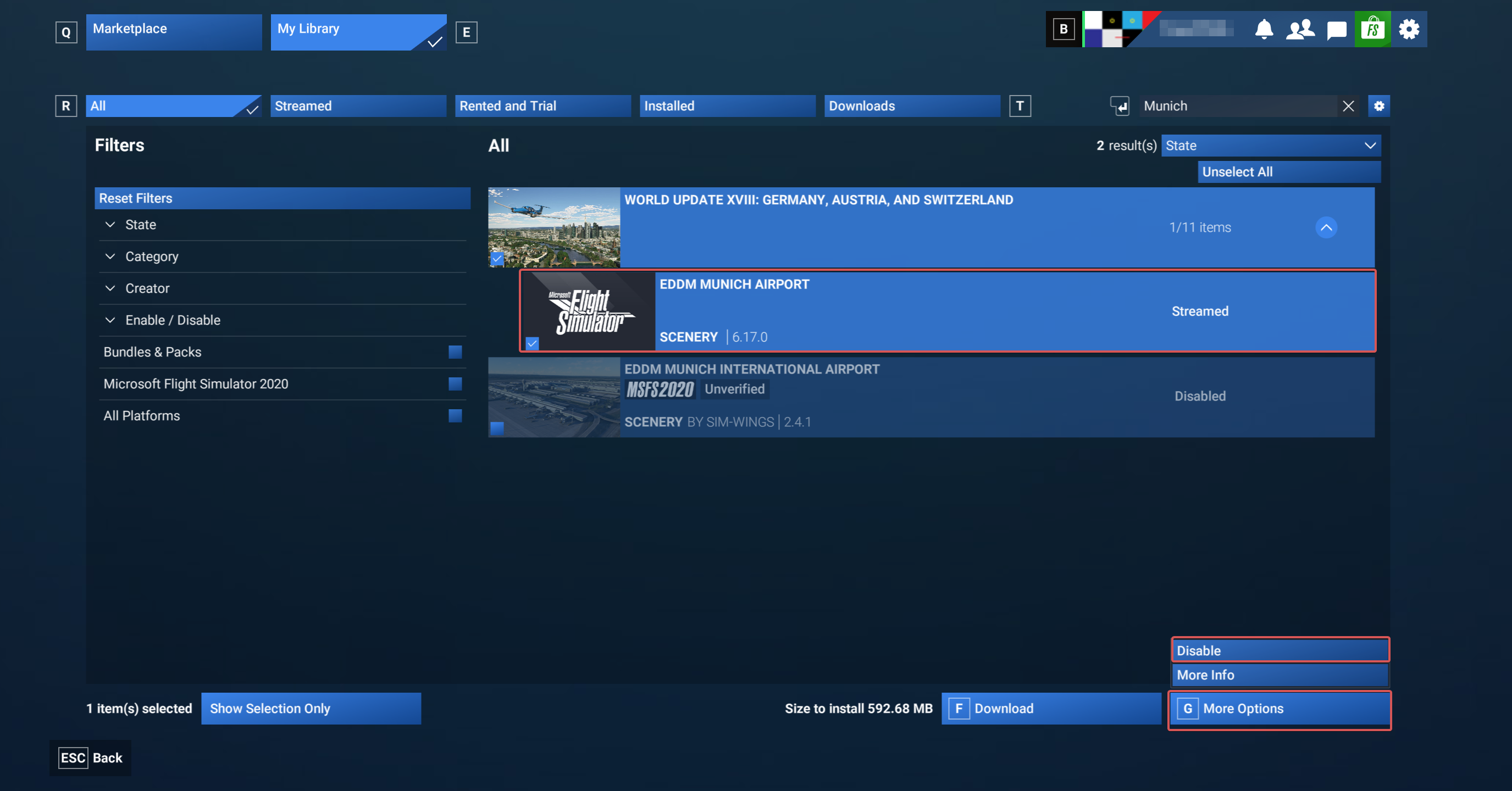This screenshot has height=791, width=1512.
Task: Clear the Munich search text
Action: pos(1348,106)
